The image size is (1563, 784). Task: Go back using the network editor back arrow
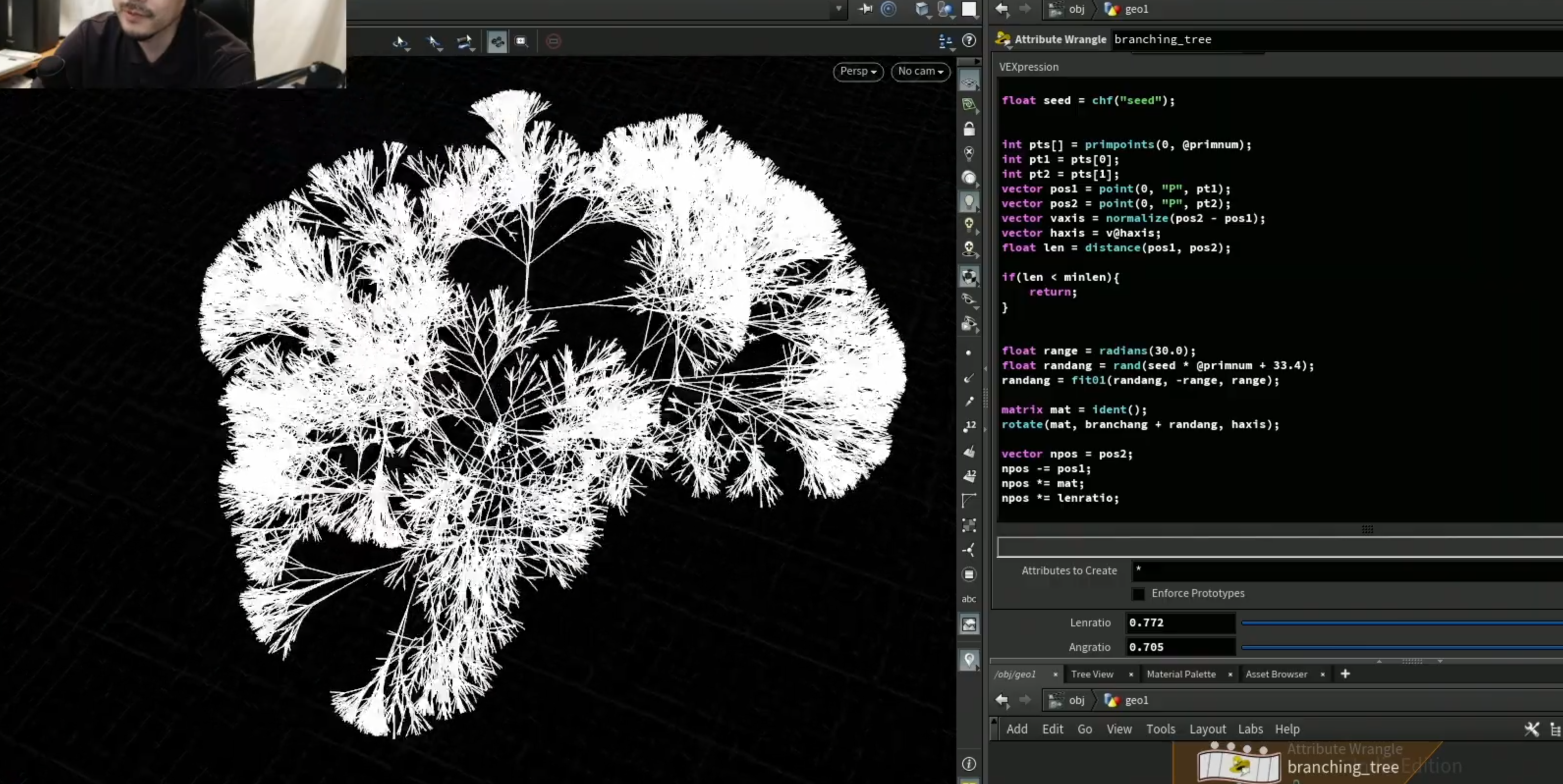point(1002,700)
